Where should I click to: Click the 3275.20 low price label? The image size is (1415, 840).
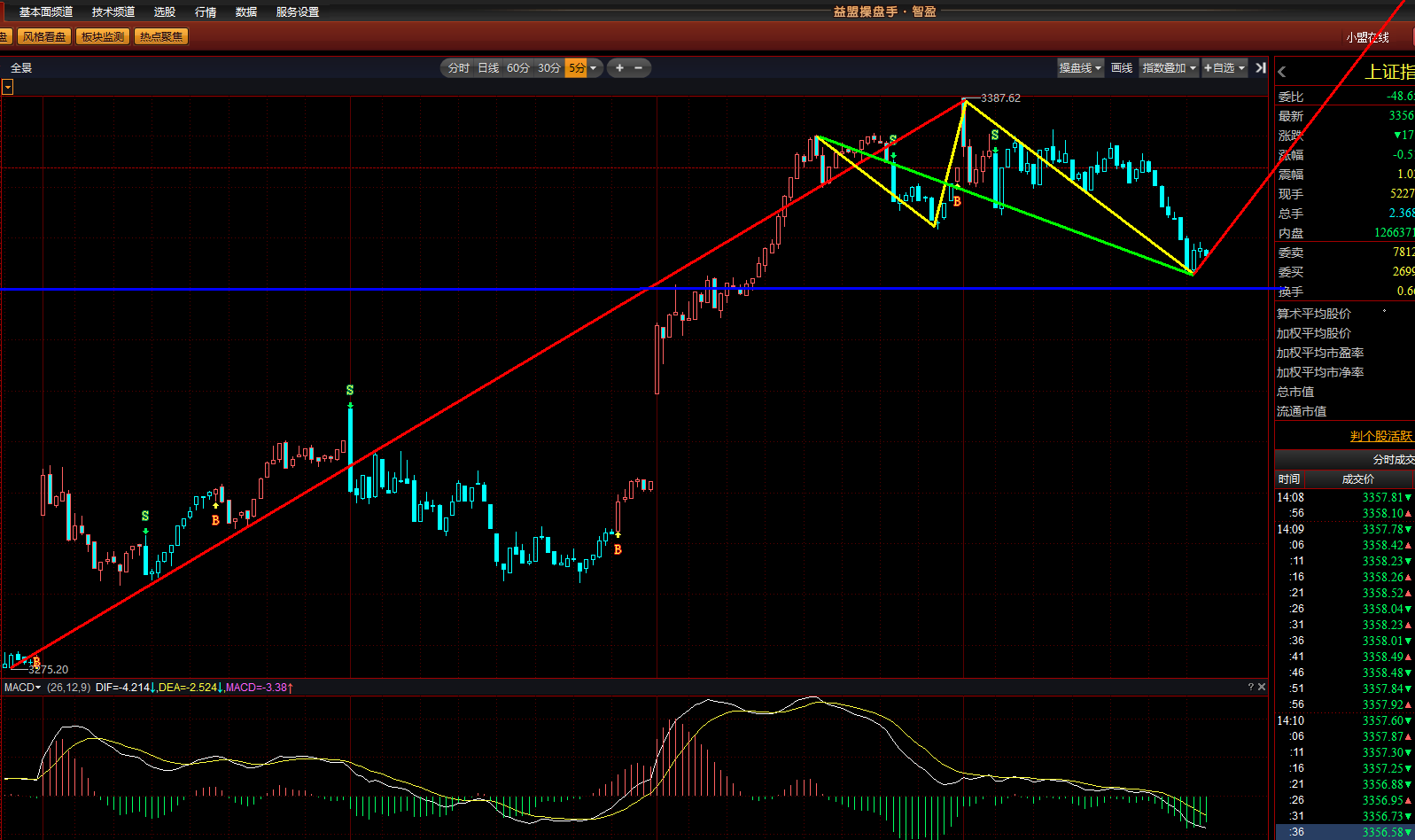tap(48, 669)
